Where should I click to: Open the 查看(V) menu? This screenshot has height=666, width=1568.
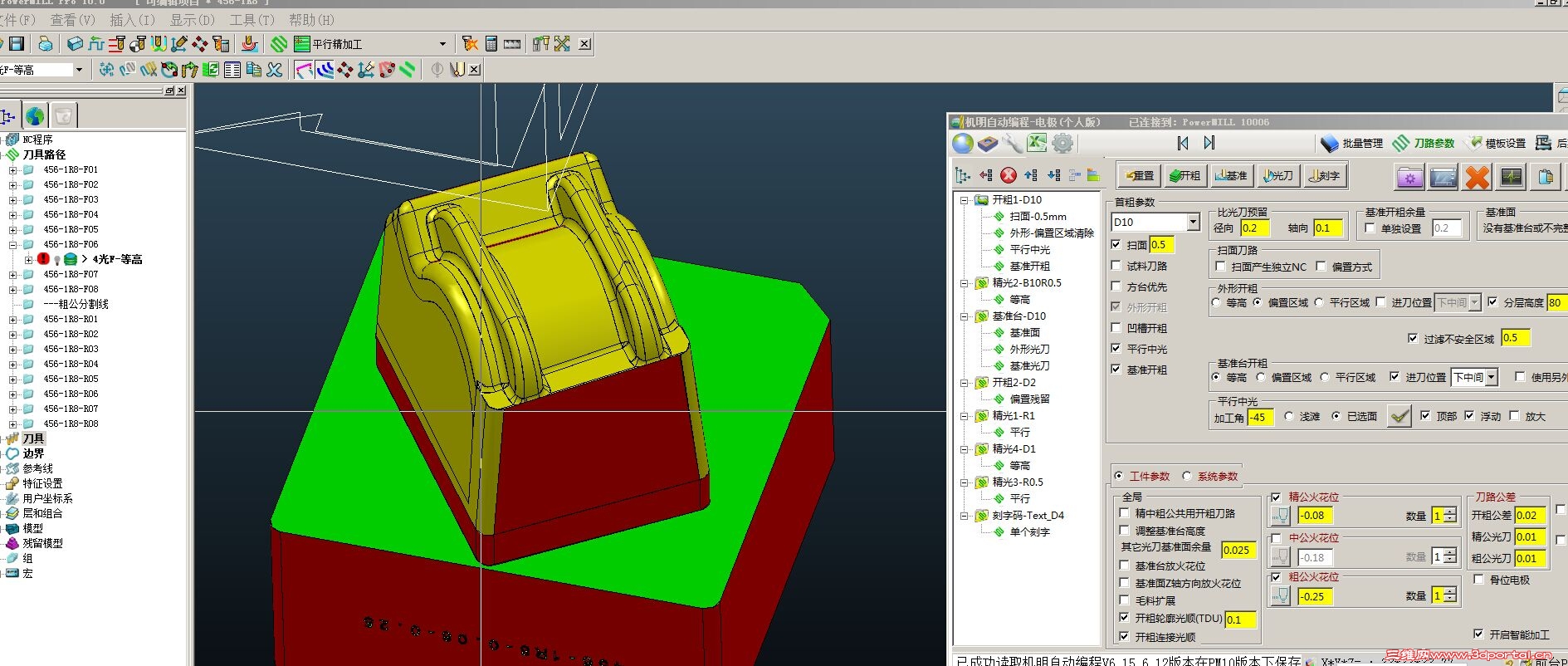click(x=73, y=19)
